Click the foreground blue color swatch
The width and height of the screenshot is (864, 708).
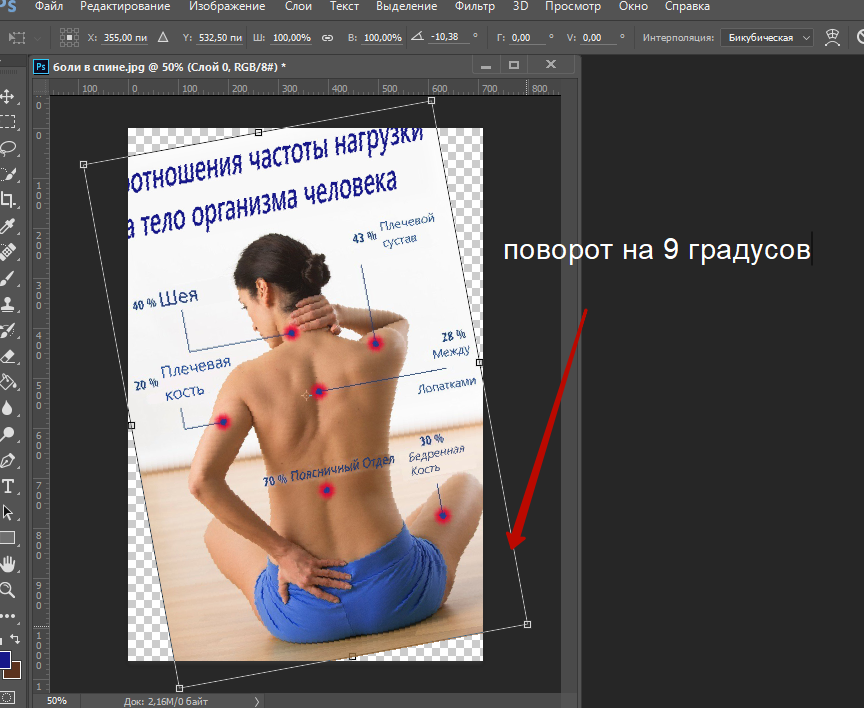click(4, 661)
